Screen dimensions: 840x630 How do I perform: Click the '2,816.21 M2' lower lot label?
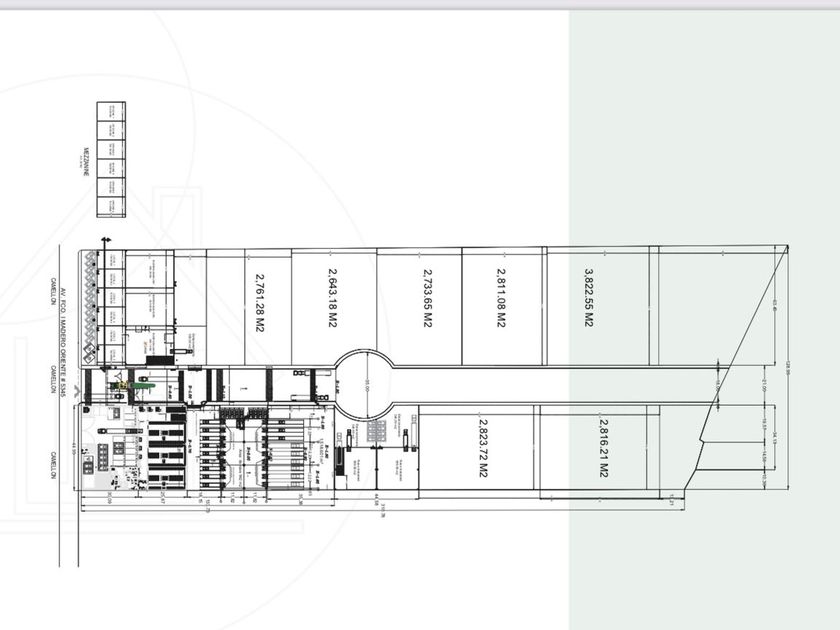[603, 448]
